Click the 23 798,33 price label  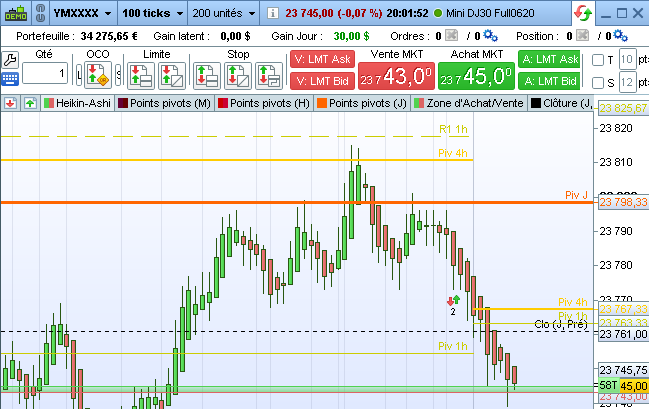[623, 202]
